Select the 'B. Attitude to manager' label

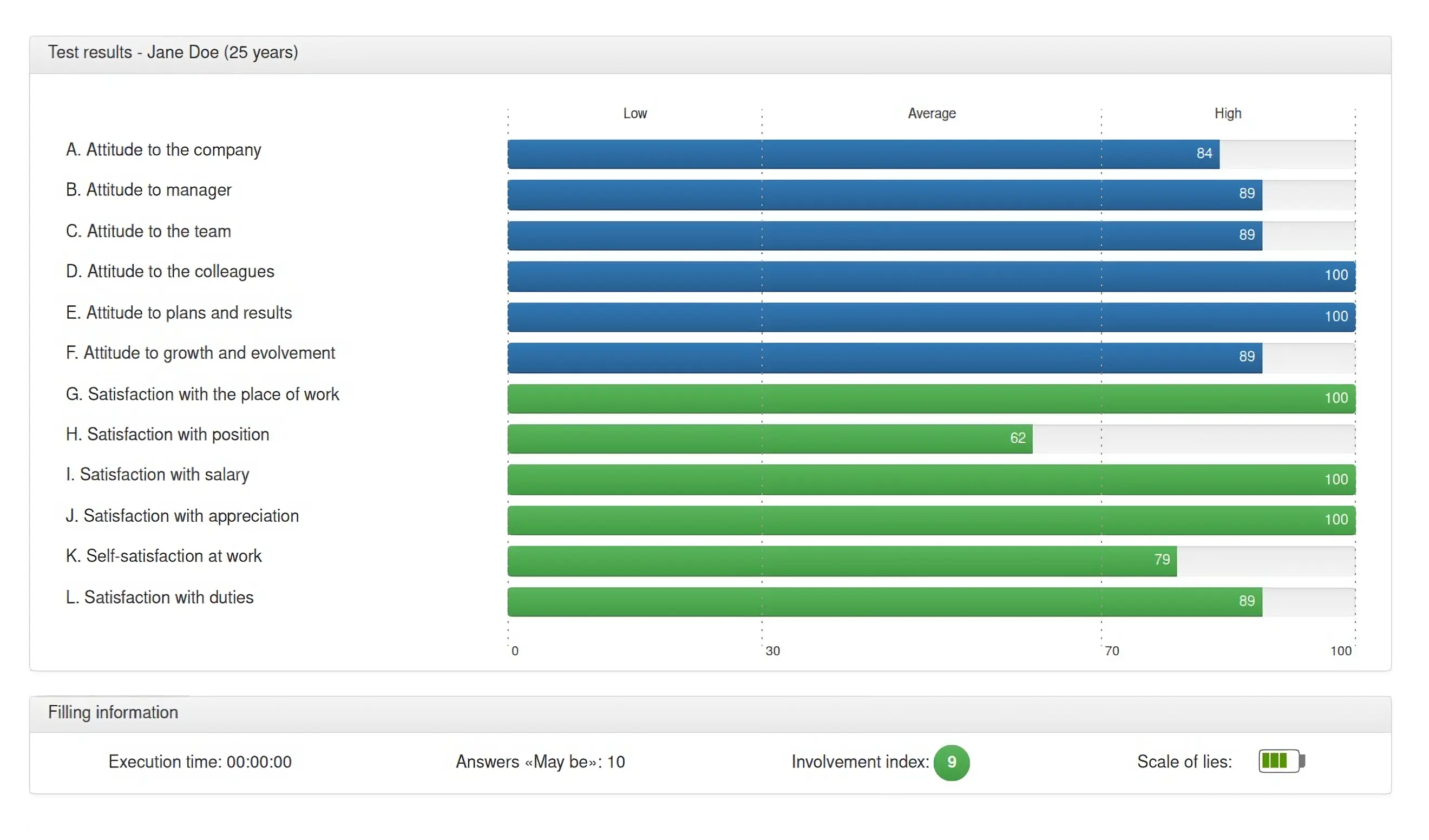coord(148,190)
